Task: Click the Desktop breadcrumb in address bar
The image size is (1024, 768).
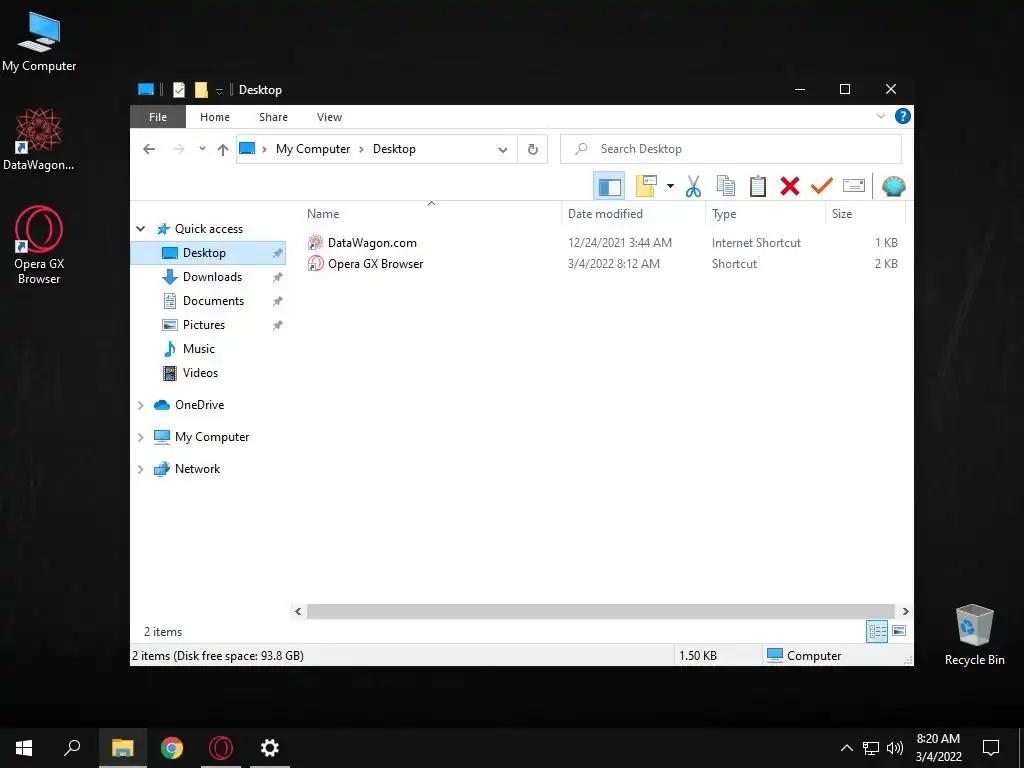Action: tap(394, 149)
